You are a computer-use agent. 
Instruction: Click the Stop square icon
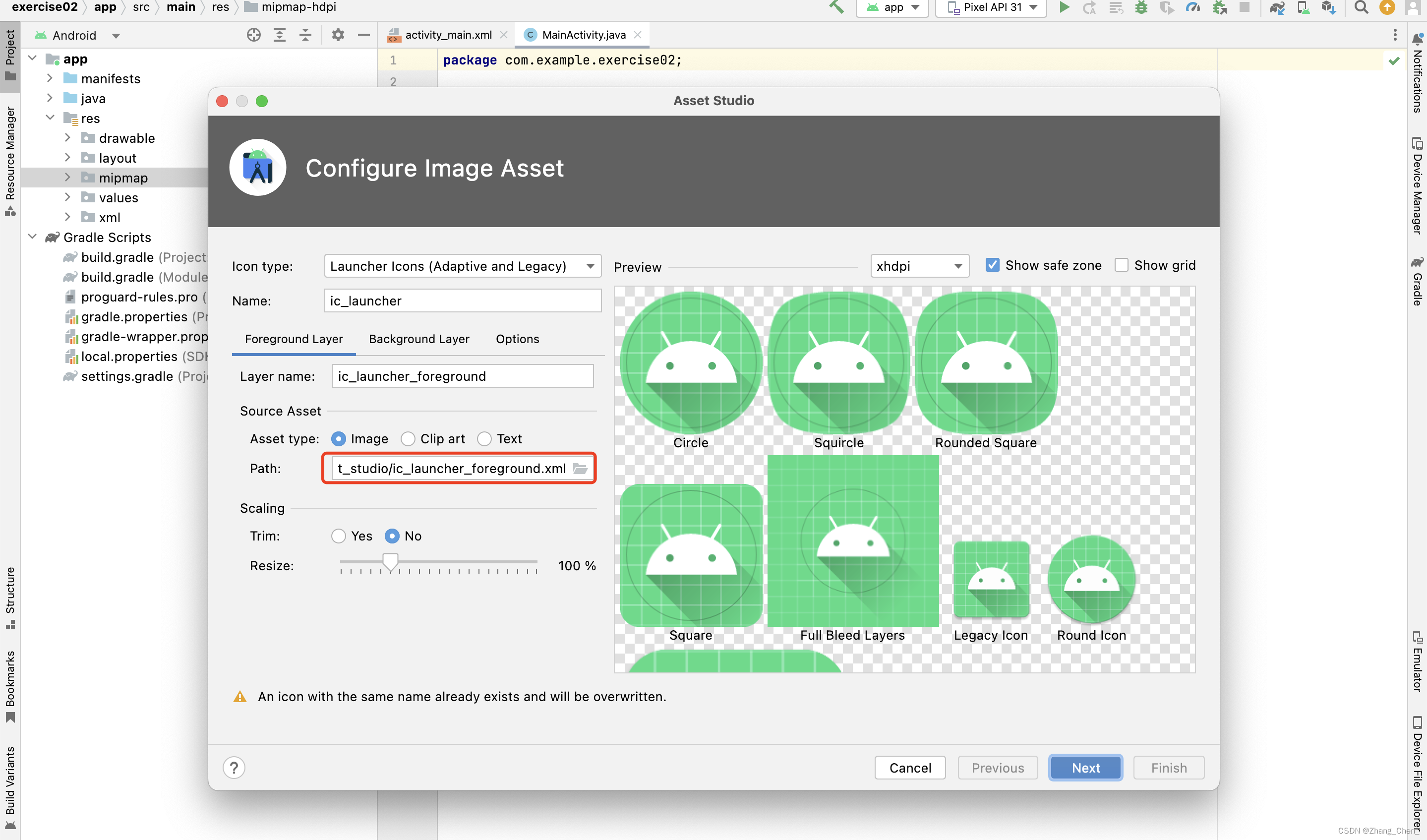[1244, 7]
